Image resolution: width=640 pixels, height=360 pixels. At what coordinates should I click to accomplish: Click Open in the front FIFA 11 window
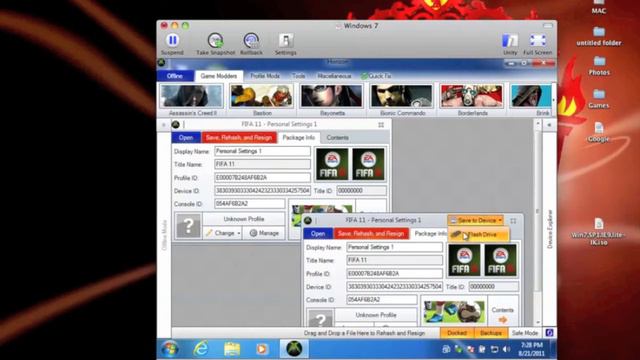[318, 234]
